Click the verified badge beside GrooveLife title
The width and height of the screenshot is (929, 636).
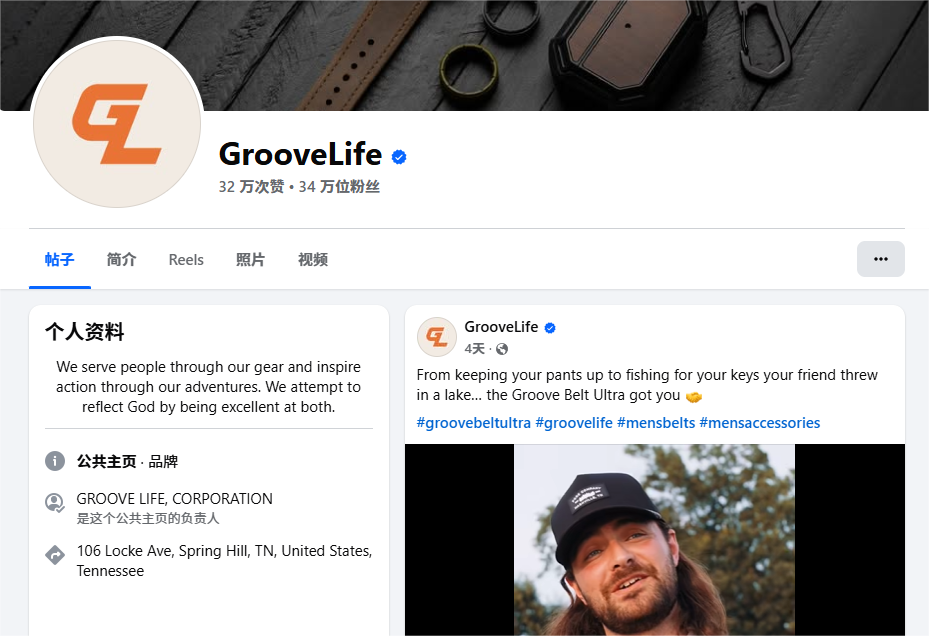click(x=399, y=156)
